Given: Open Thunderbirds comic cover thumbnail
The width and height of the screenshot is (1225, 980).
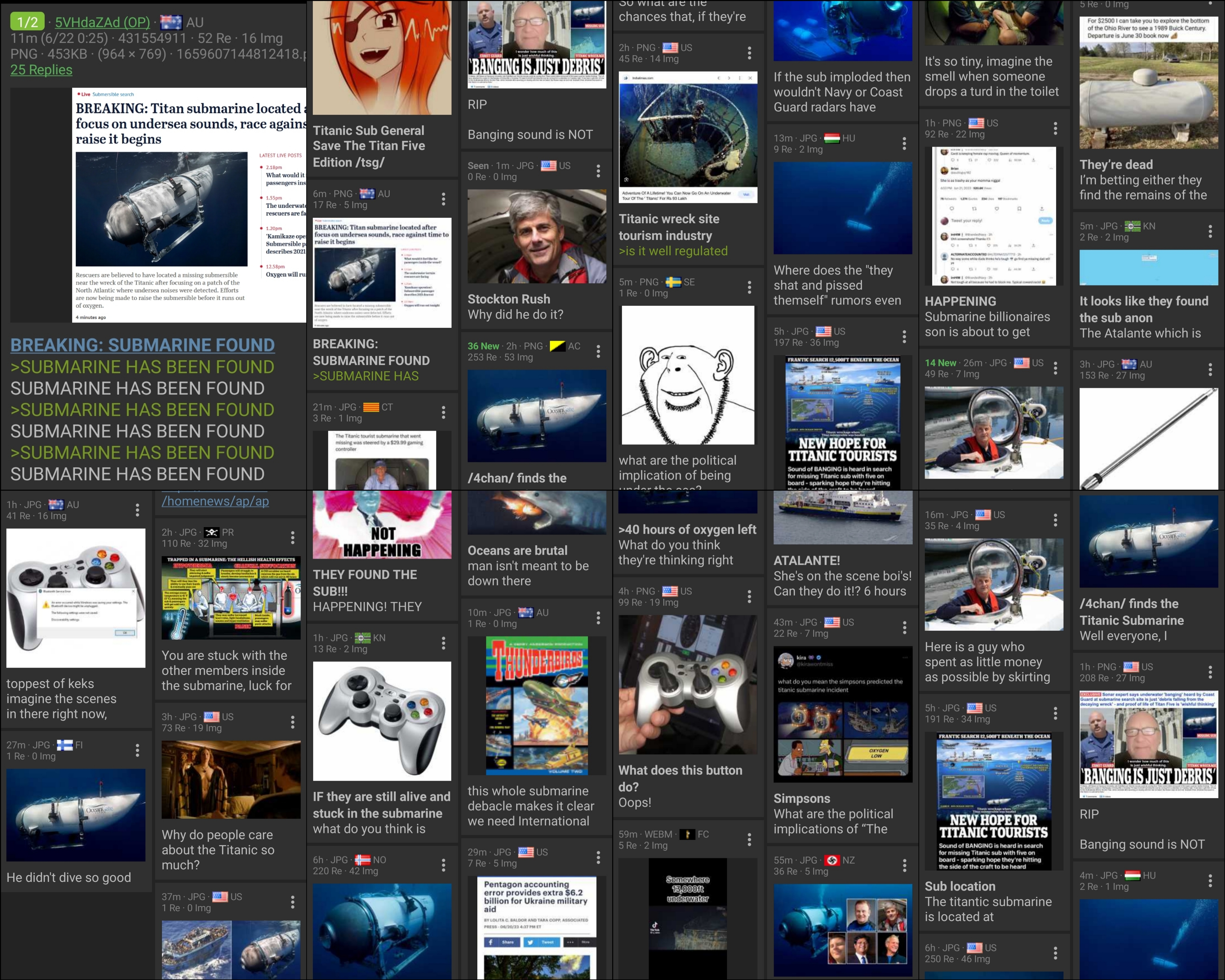Looking at the screenshot, I should tap(536, 705).
